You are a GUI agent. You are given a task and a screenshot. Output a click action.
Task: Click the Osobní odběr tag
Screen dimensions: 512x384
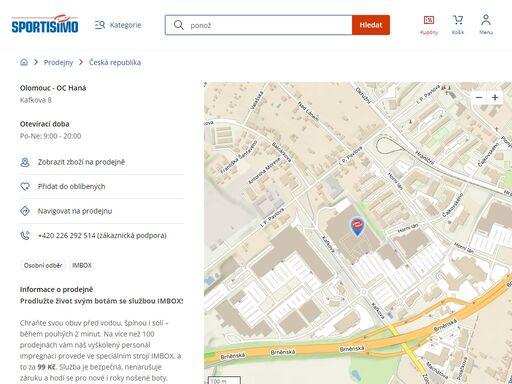(x=43, y=265)
